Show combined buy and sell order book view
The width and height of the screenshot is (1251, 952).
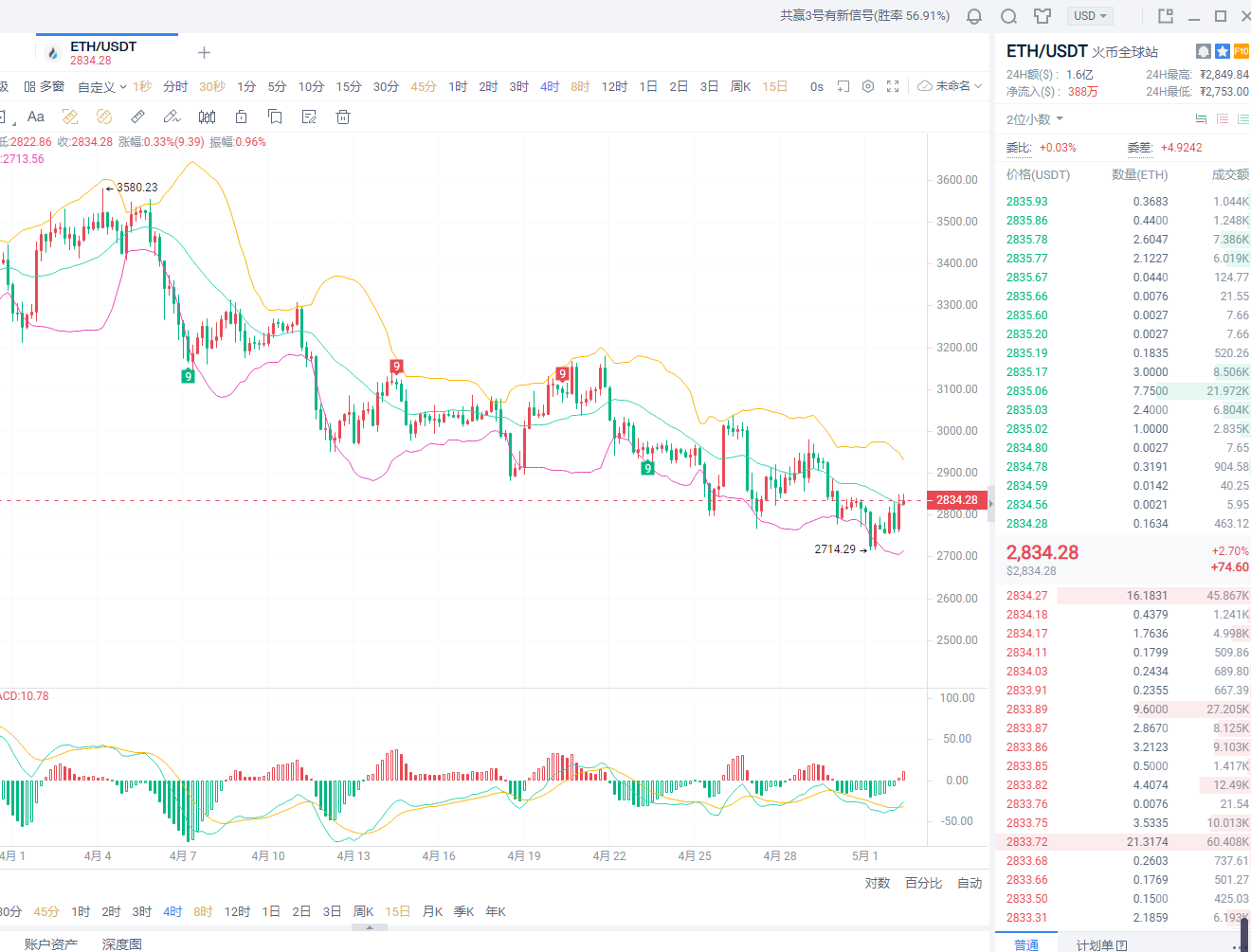(x=1201, y=118)
